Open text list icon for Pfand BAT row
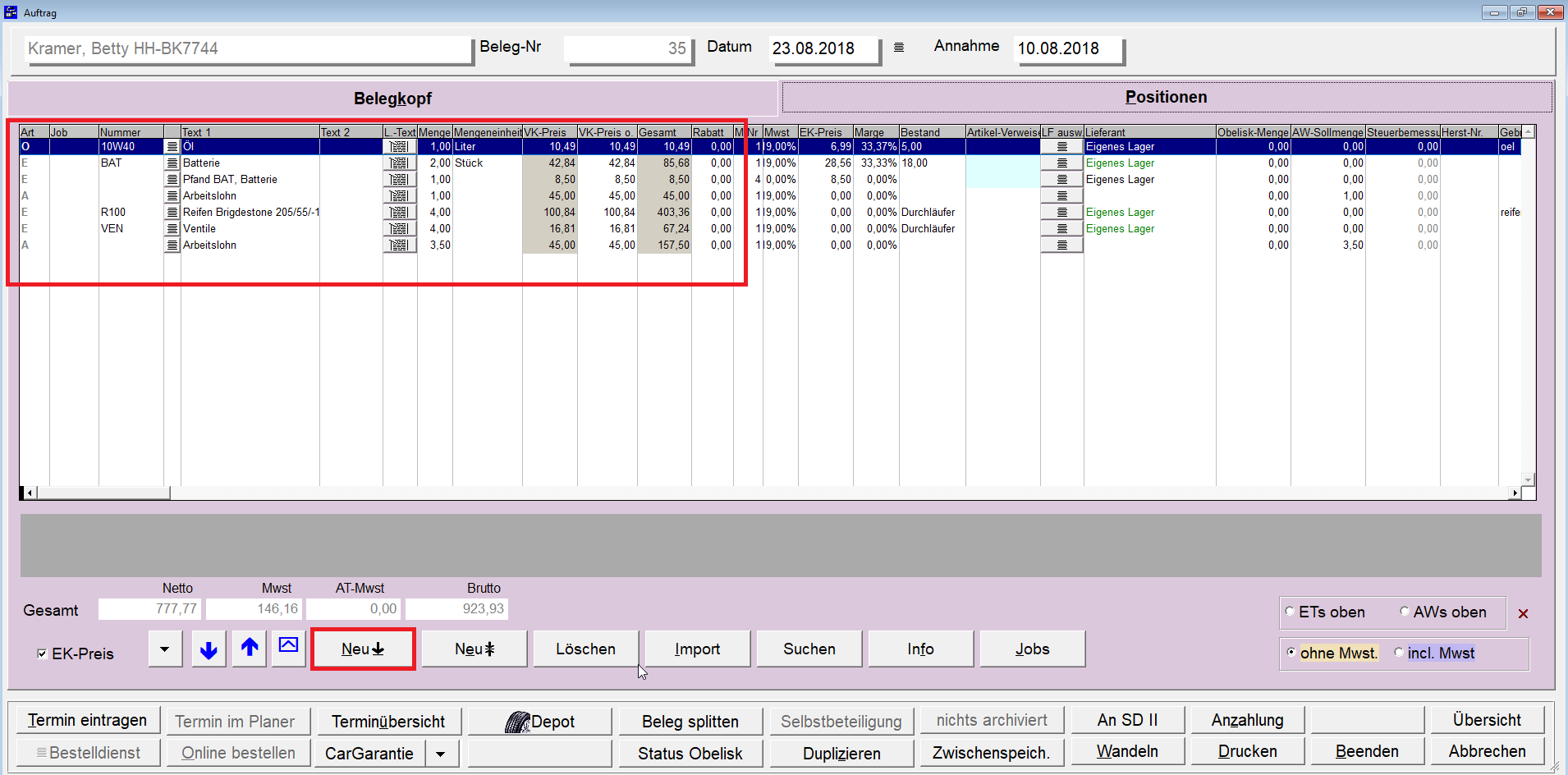Viewport: 1568px width, 775px height. coord(172,179)
